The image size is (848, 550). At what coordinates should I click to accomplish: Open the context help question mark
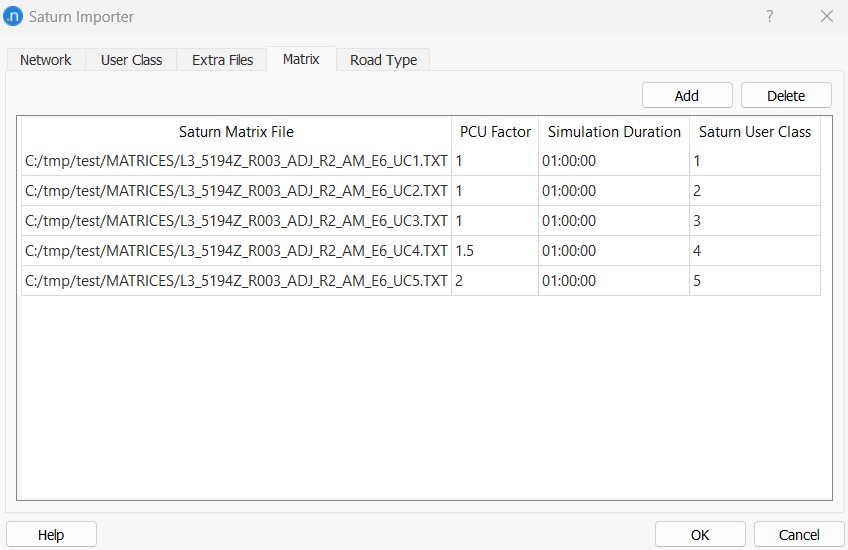770,16
